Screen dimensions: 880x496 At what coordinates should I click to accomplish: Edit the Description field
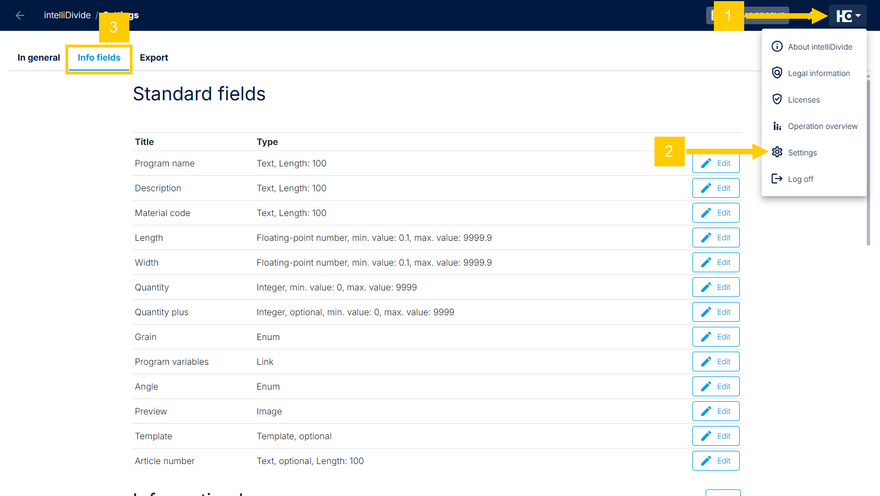pos(716,188)
